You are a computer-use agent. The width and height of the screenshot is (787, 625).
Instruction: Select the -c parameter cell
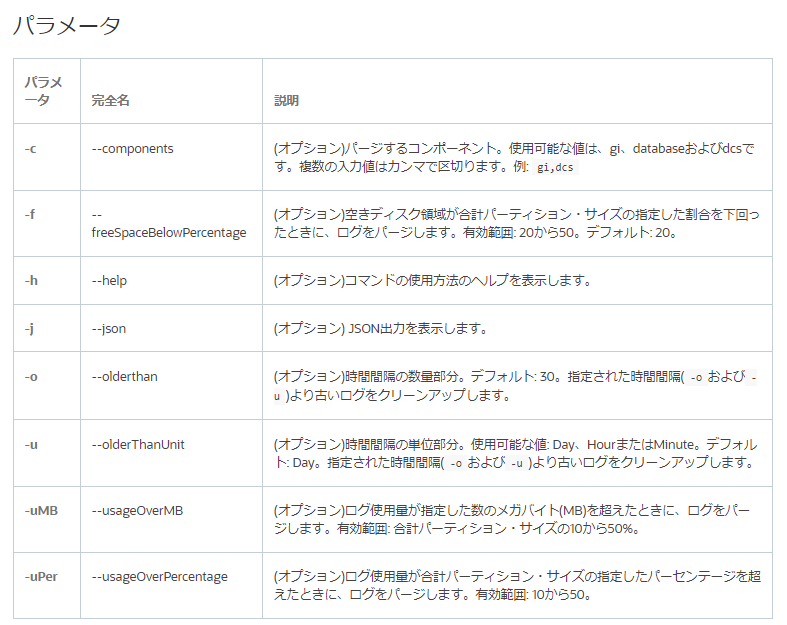pos(47,157)
